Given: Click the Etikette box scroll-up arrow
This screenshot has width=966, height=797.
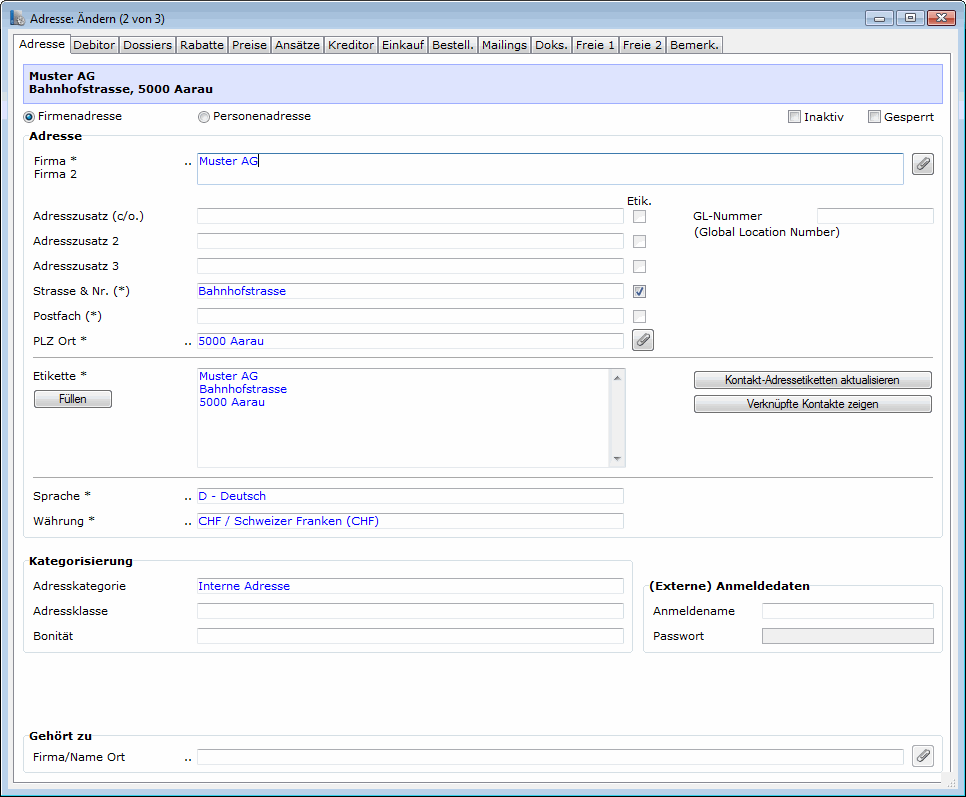Looking at the screenshot, I should [x=617, y=378].
